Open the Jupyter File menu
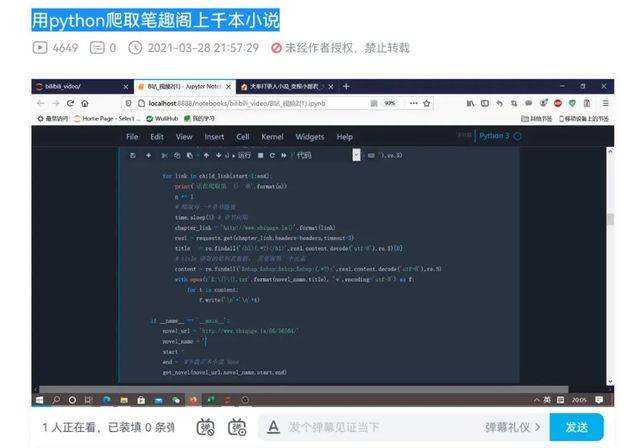The image size is (640, 448). [x=132, y=137]
